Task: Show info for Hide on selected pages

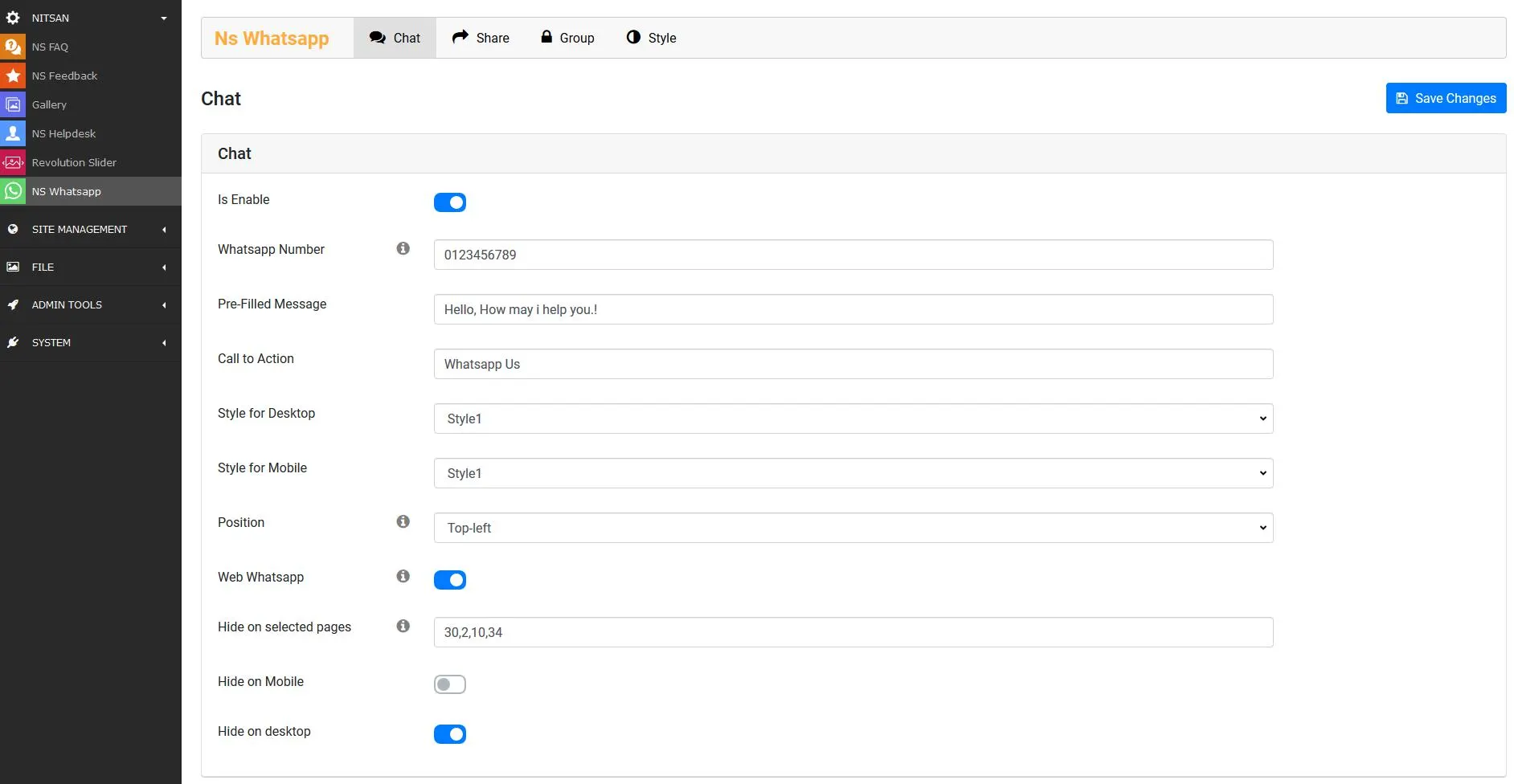Action: (403, 627)
